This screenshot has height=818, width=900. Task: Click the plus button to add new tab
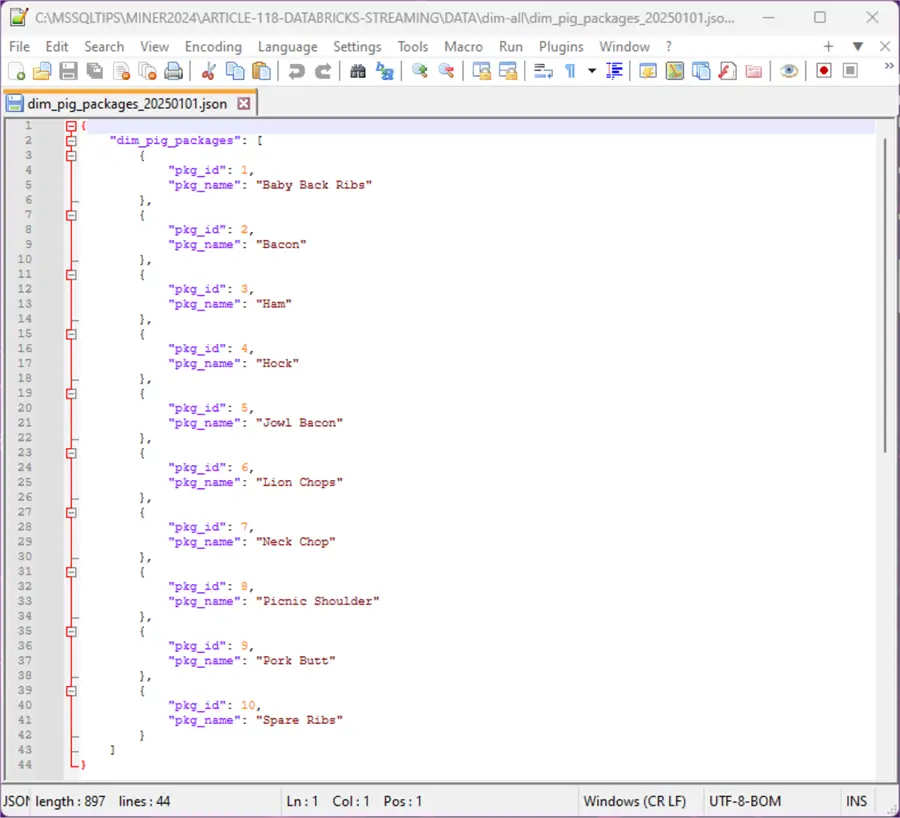coord(828,46)
